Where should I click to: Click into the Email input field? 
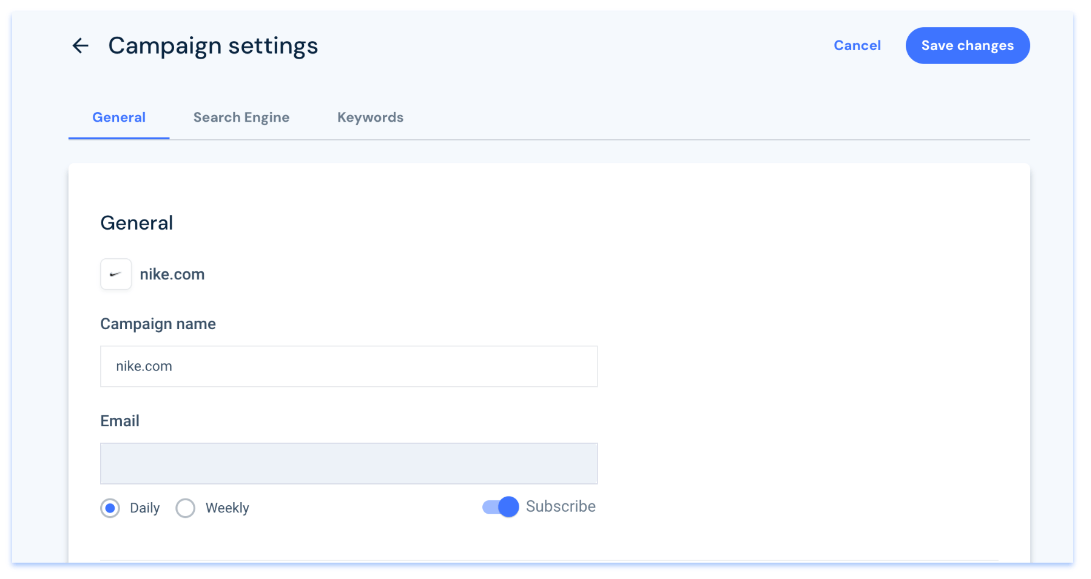348,464
